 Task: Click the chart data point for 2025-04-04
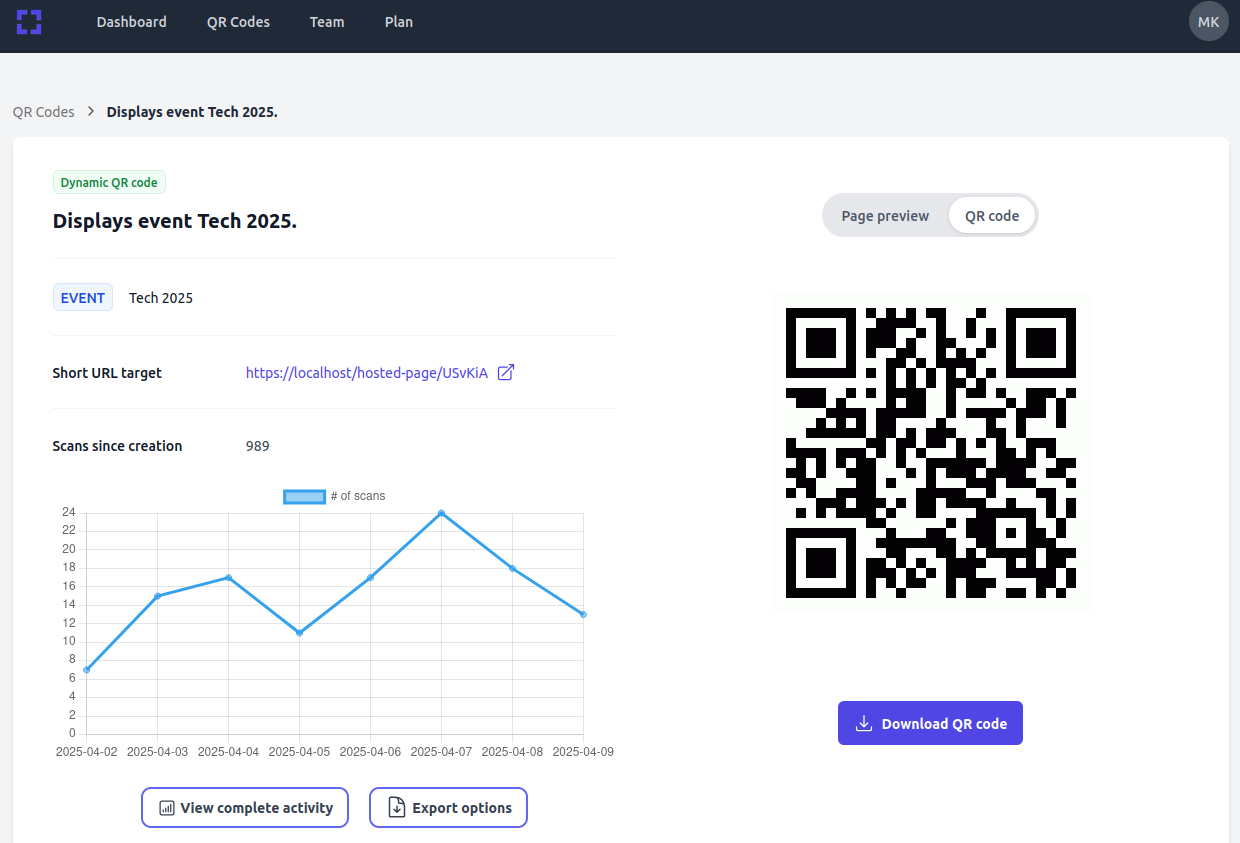229,577
